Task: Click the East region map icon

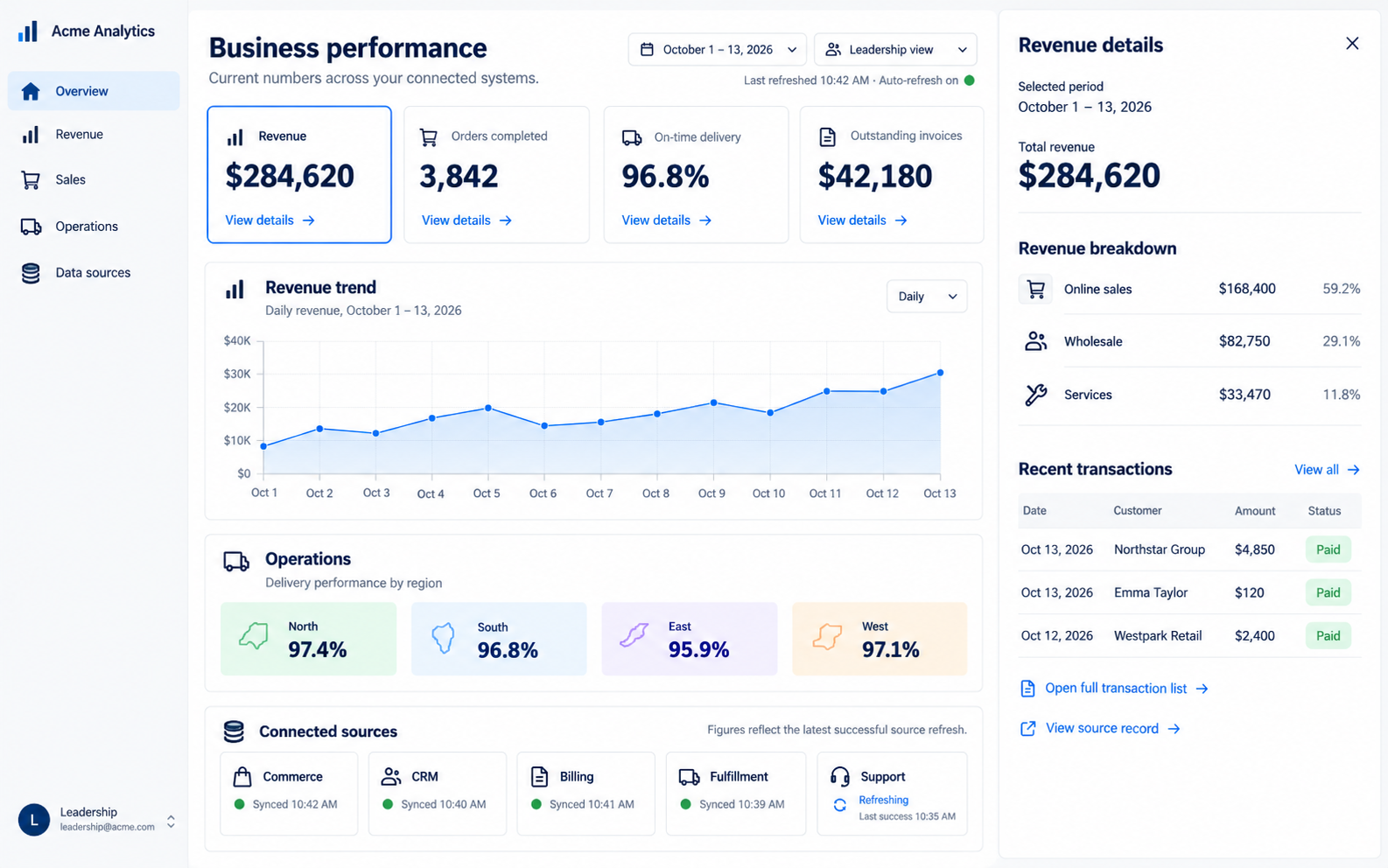Action: pos(634,635)
